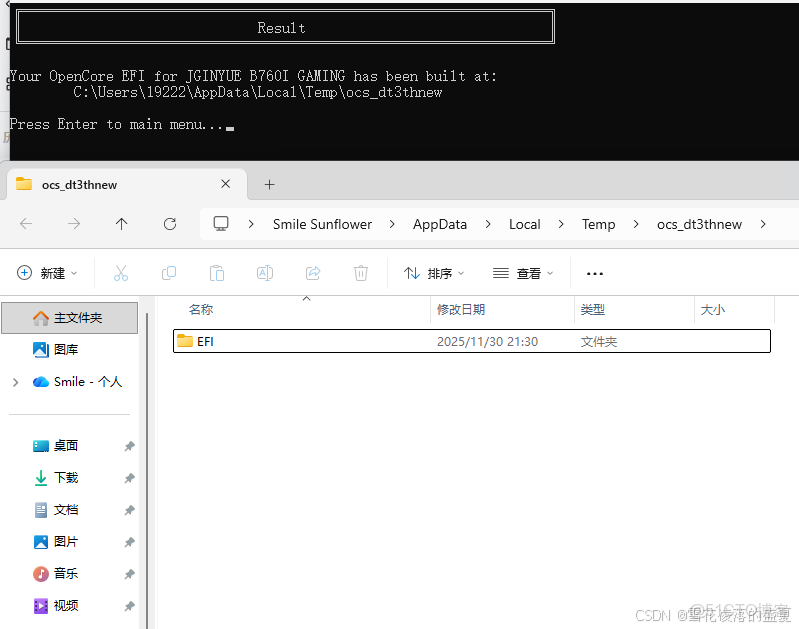
Task: Rename the selected item
Action: (x=264, y=273)
